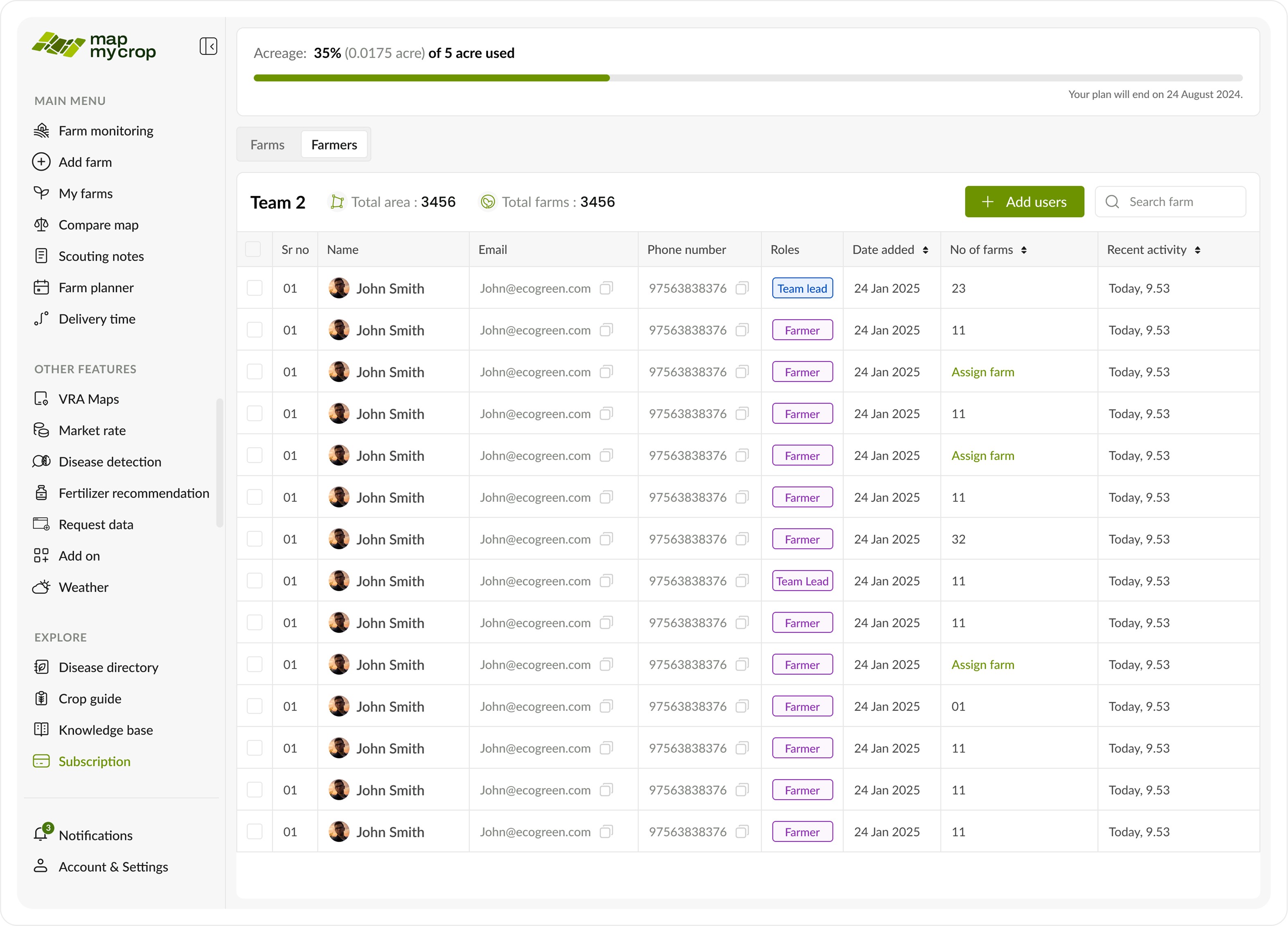The width and height of the screenshot is (1288, 926).
Task: Click the Add users button
Action: point(1024,202)
